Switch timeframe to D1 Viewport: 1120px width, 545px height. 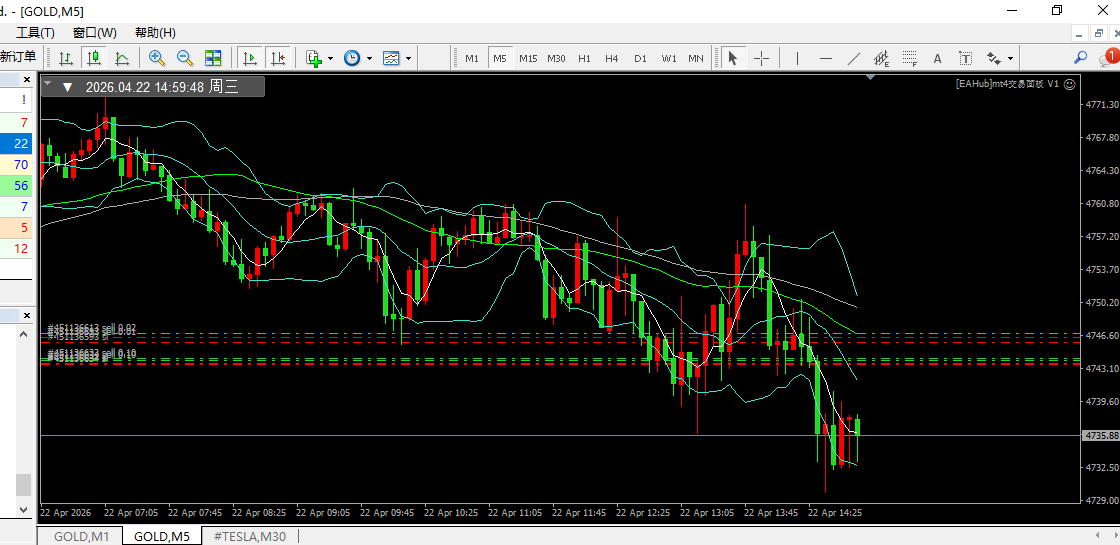[640, 59]
